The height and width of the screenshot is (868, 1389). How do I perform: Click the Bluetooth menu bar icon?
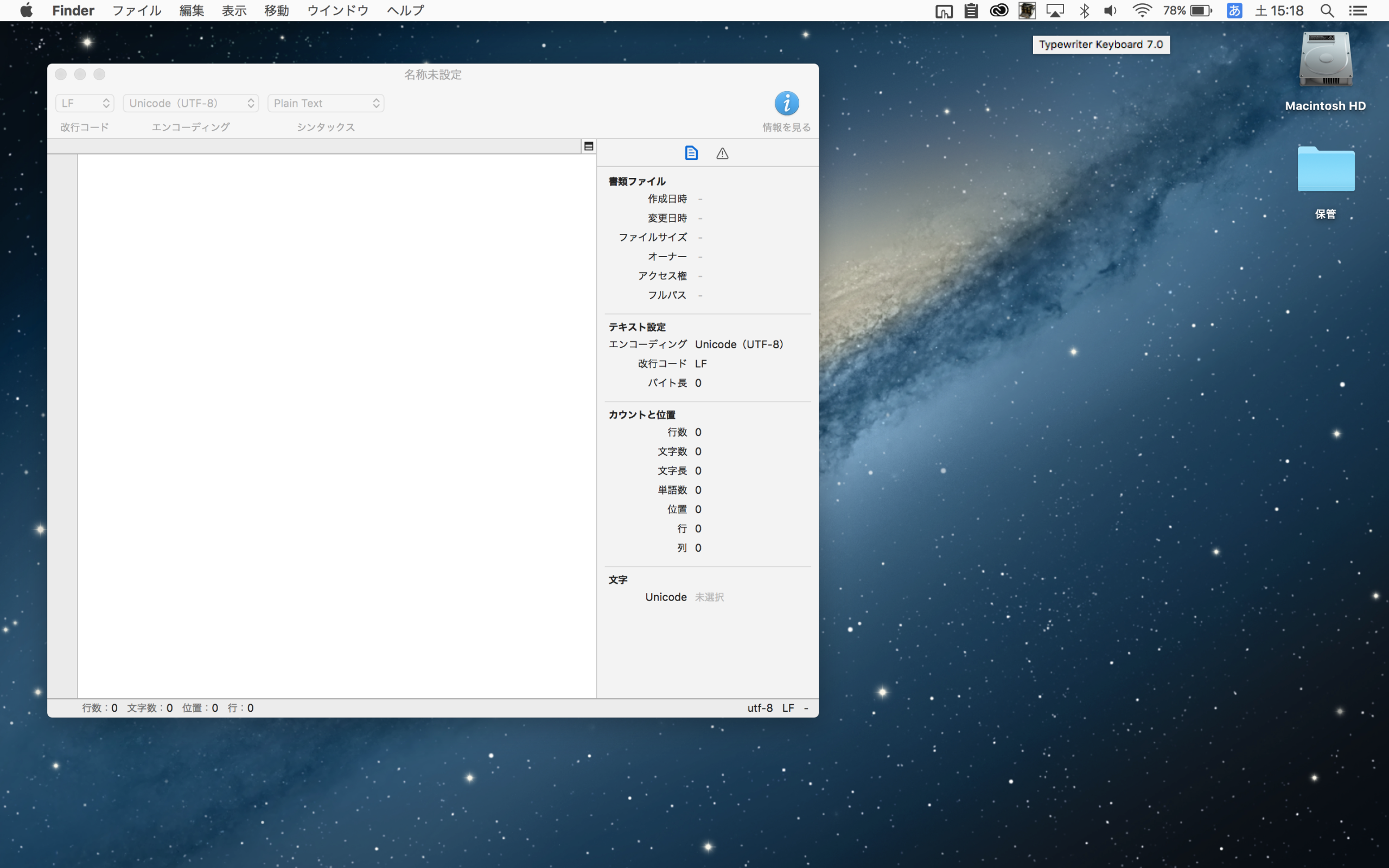click(x=1084, y=11)
